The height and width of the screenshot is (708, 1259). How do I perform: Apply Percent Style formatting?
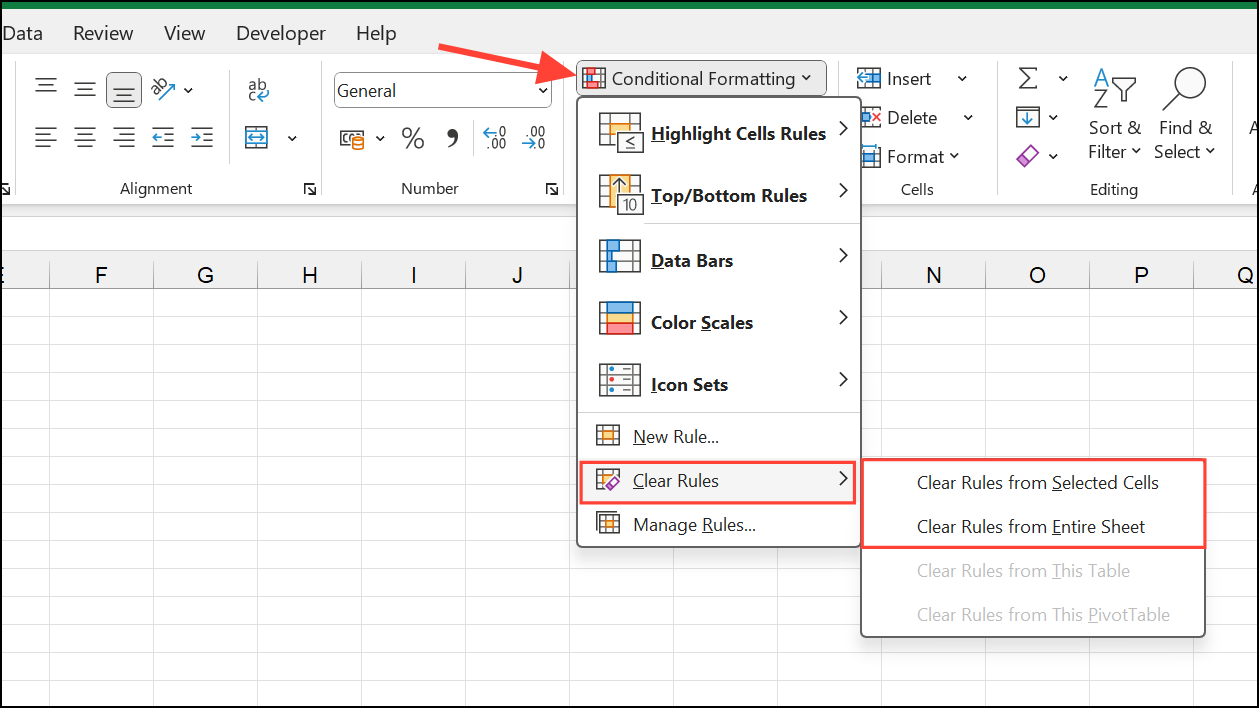coord(413,138)
